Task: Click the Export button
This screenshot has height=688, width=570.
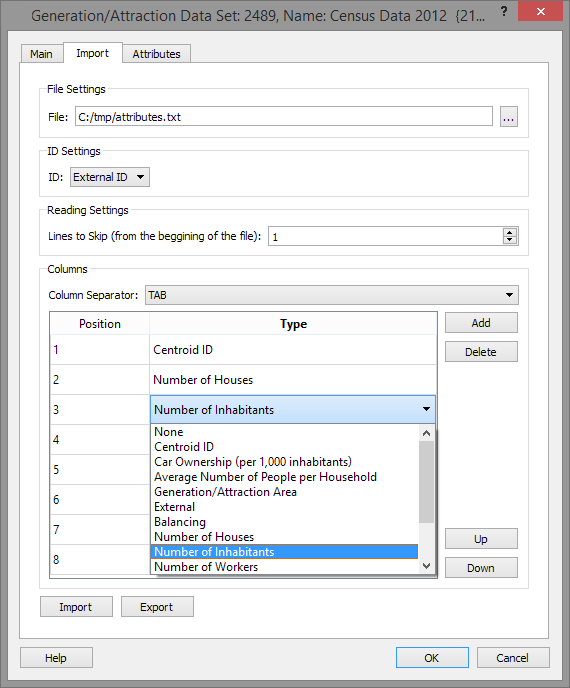Action: point(157,607)
